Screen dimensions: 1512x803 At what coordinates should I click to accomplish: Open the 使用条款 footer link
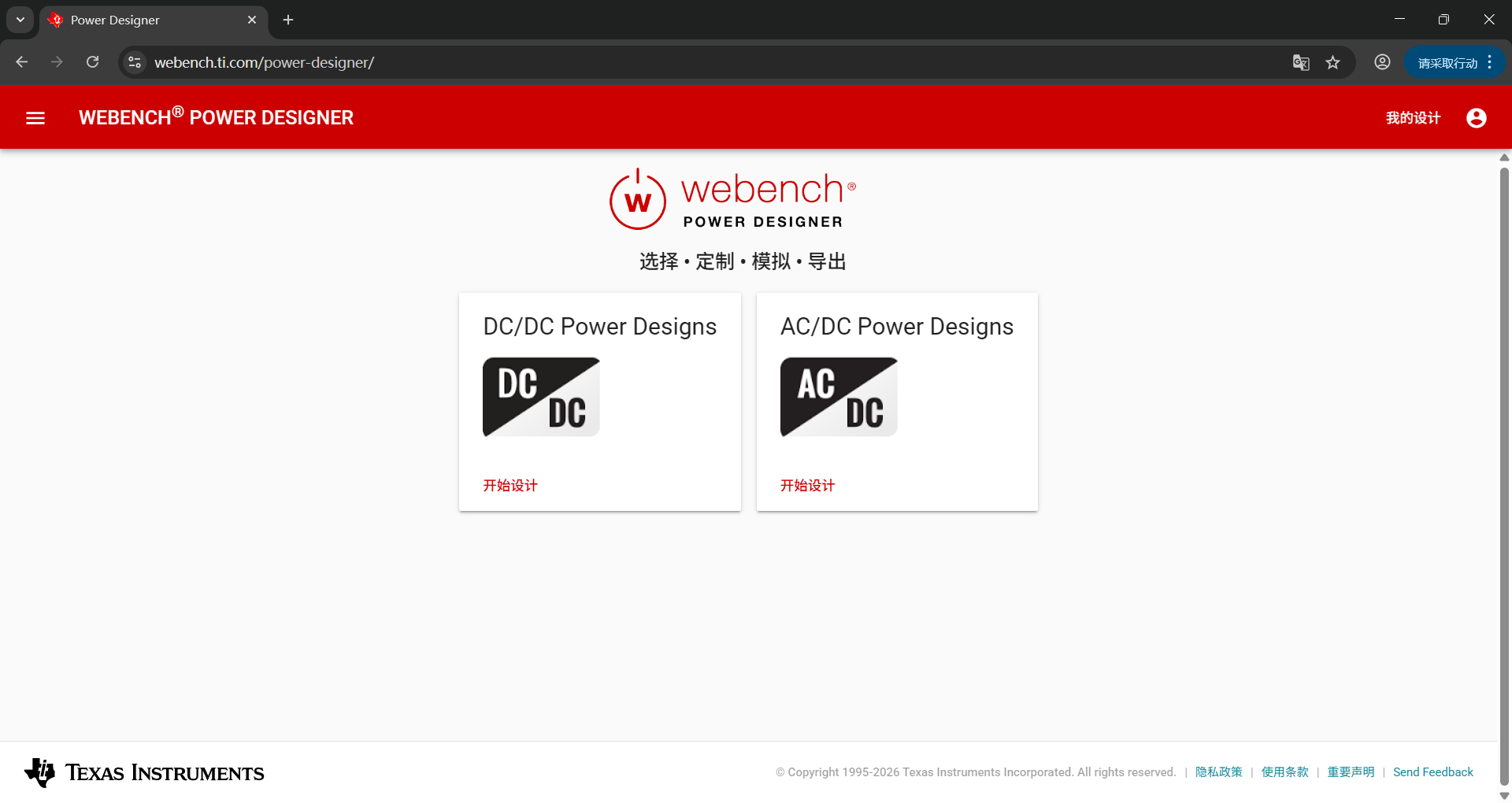click(x=1284, y=772)
